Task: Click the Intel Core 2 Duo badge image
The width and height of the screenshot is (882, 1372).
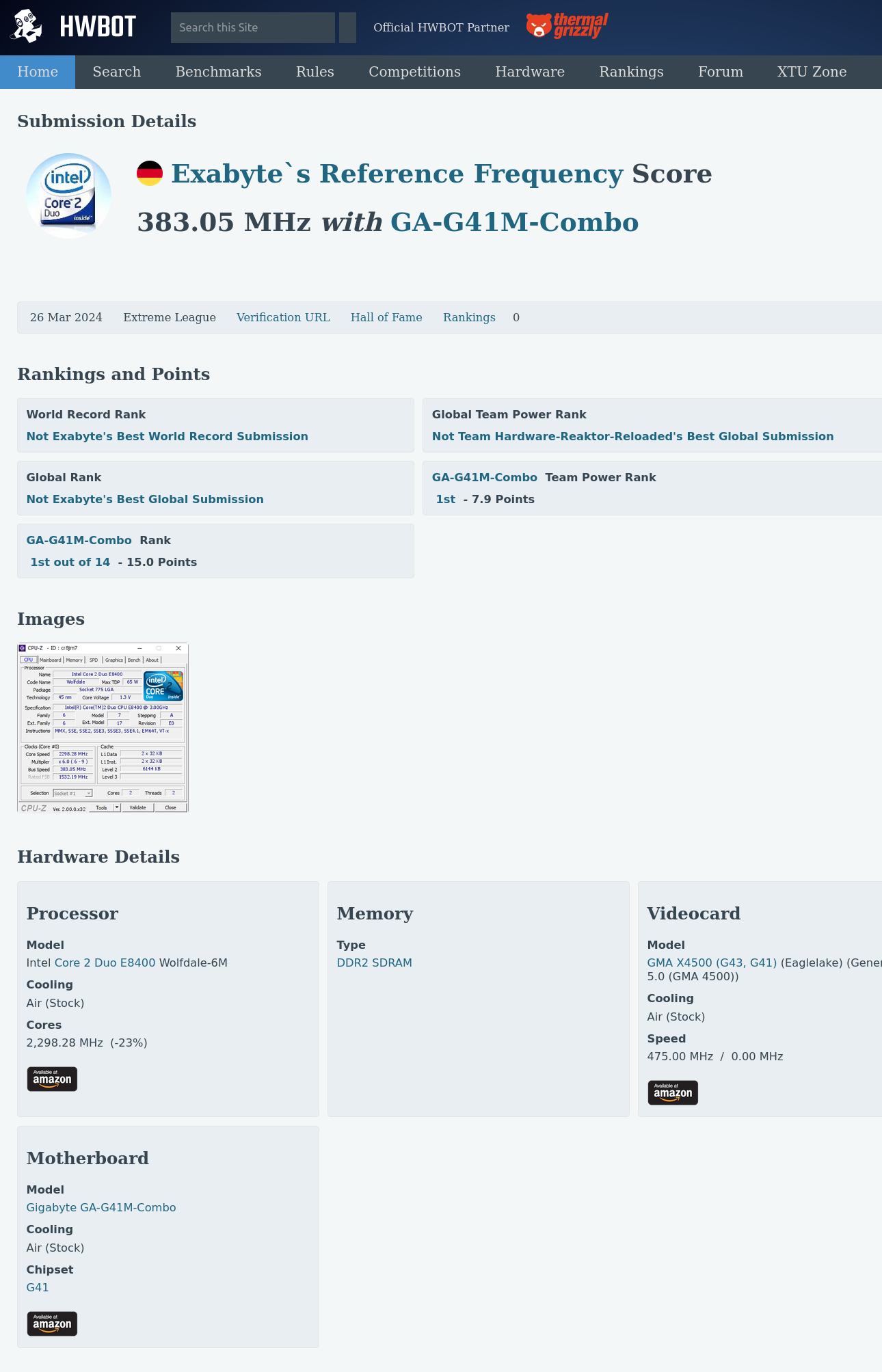Action: (x=68, y=196)
